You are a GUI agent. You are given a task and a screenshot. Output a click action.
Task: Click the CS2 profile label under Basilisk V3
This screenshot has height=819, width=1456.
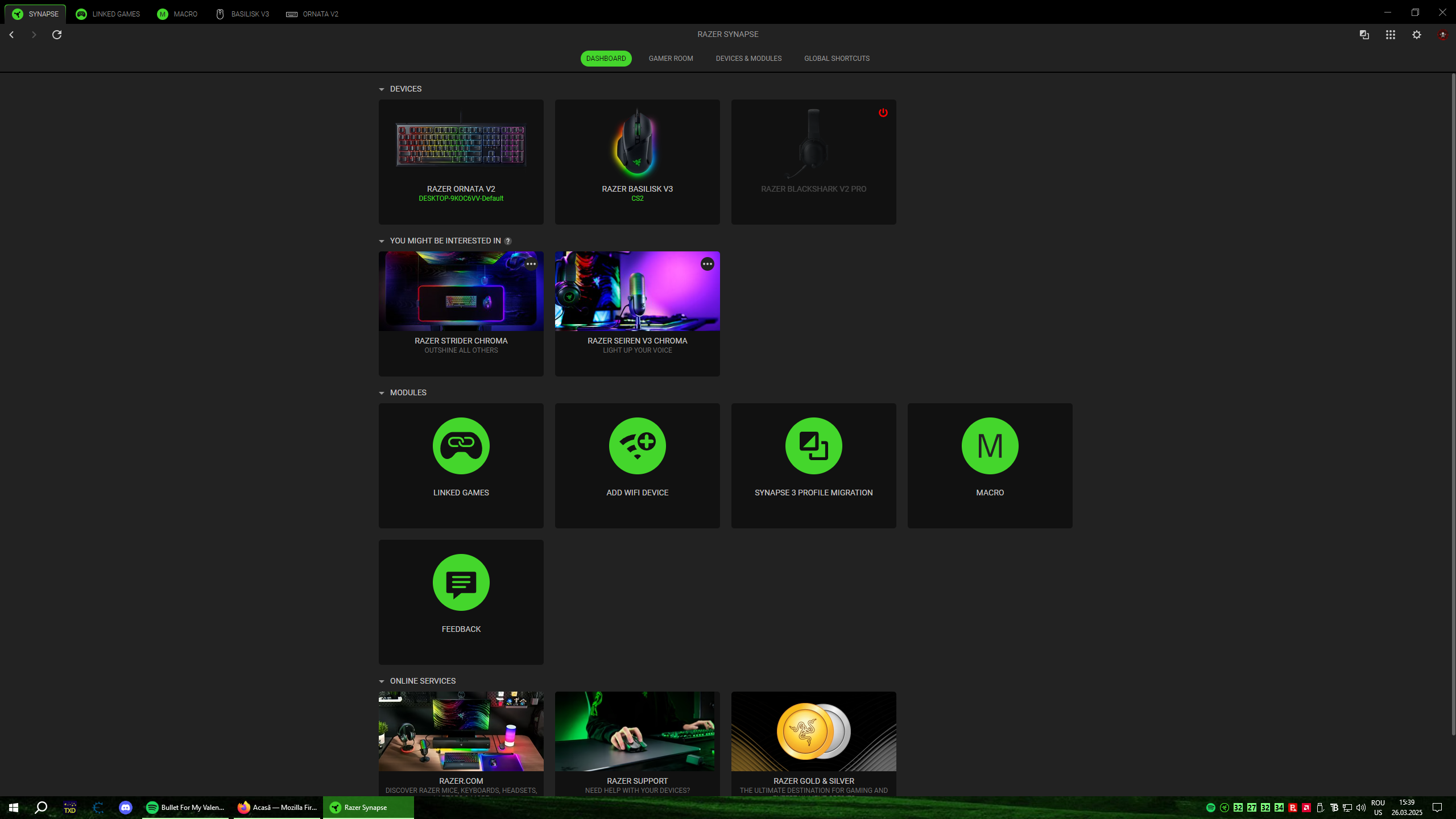click(637, 198)
